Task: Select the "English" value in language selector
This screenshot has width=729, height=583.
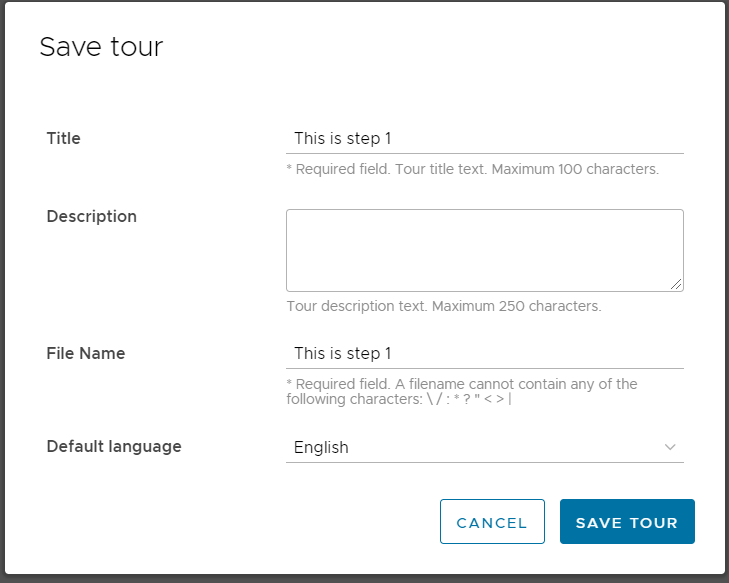Action: point(321,448)
